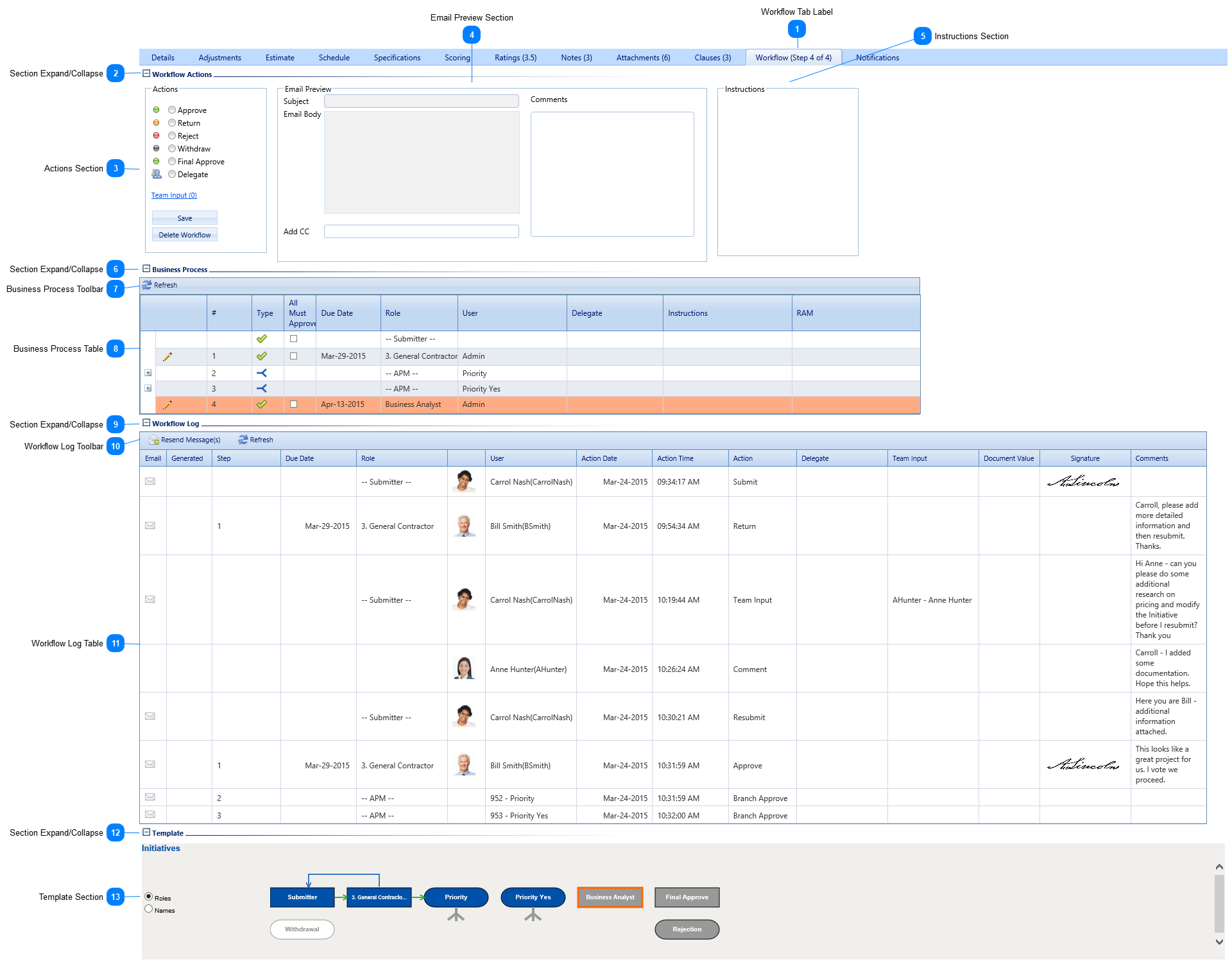Screen dimensions: 1232x966
Task: Switch to the Notifications tab
Action: click(x=879, y=57)
